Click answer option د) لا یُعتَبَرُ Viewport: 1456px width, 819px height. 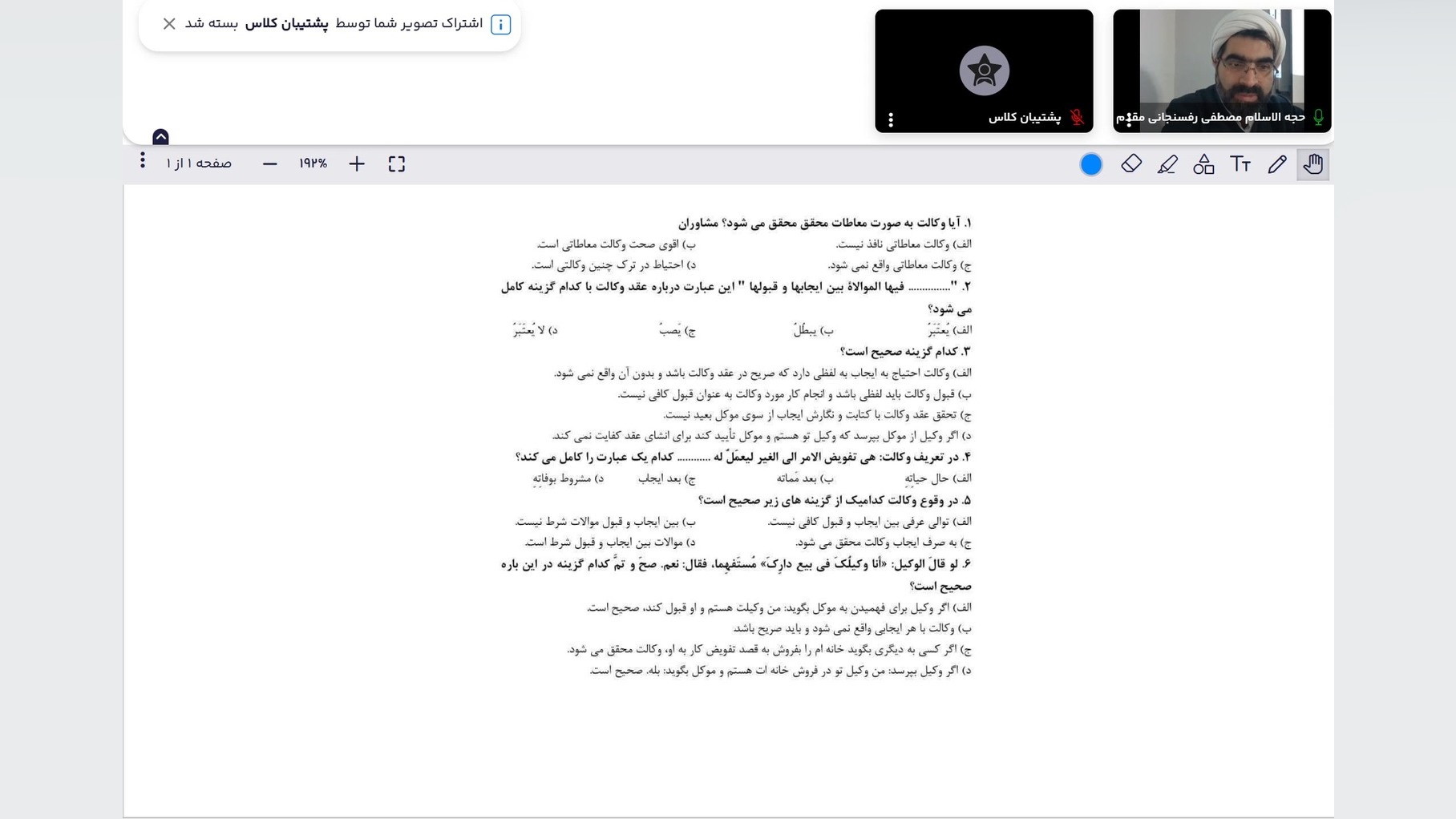(x=535, y=329)
